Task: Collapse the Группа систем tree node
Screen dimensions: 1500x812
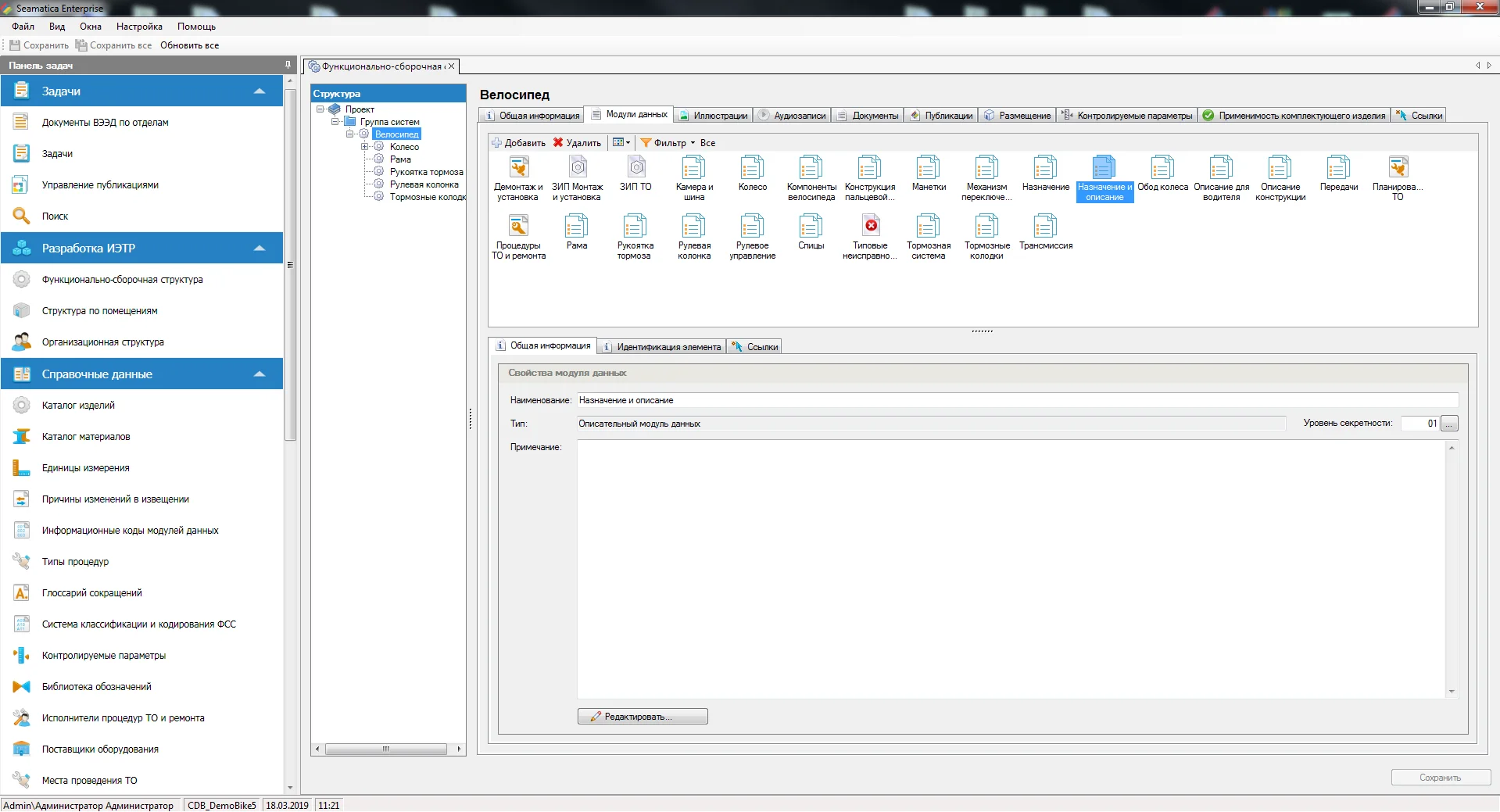Action: point(335,122)
